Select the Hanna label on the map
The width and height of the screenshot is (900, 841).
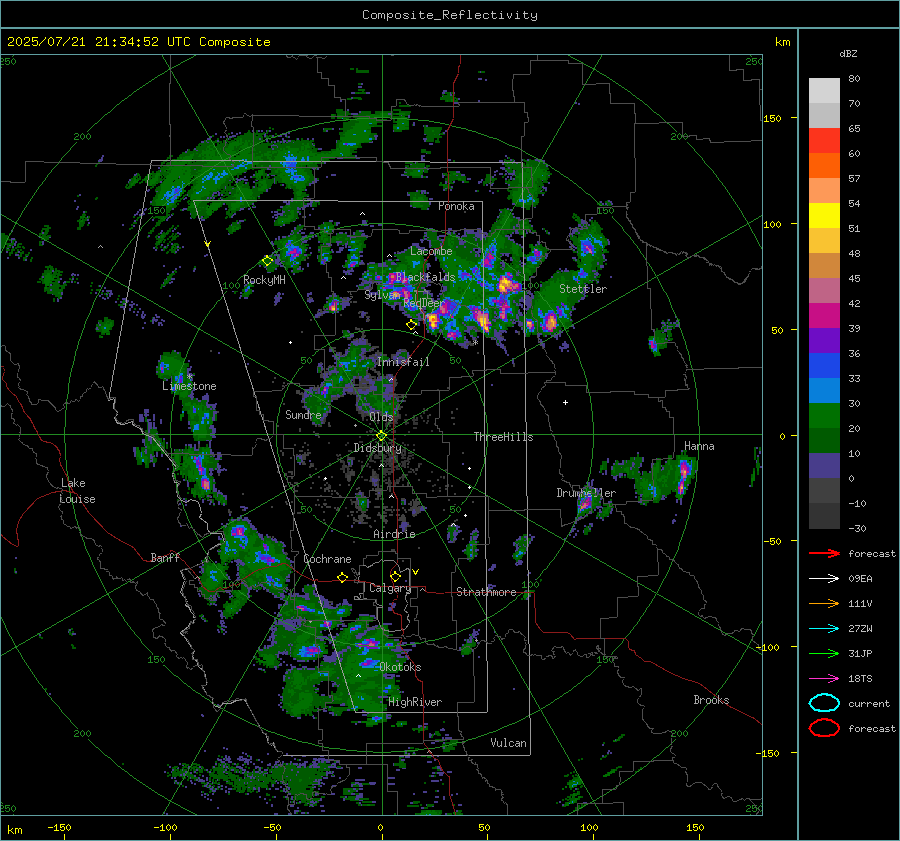coord(699,446)
